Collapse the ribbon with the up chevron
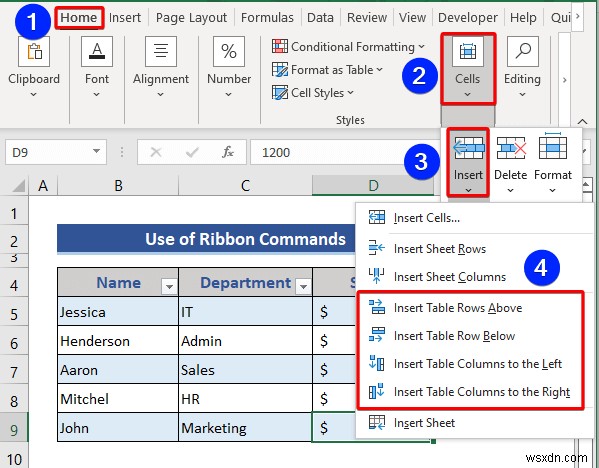The image size is (599, 468). pyautogui.click(x=582, y=121)
